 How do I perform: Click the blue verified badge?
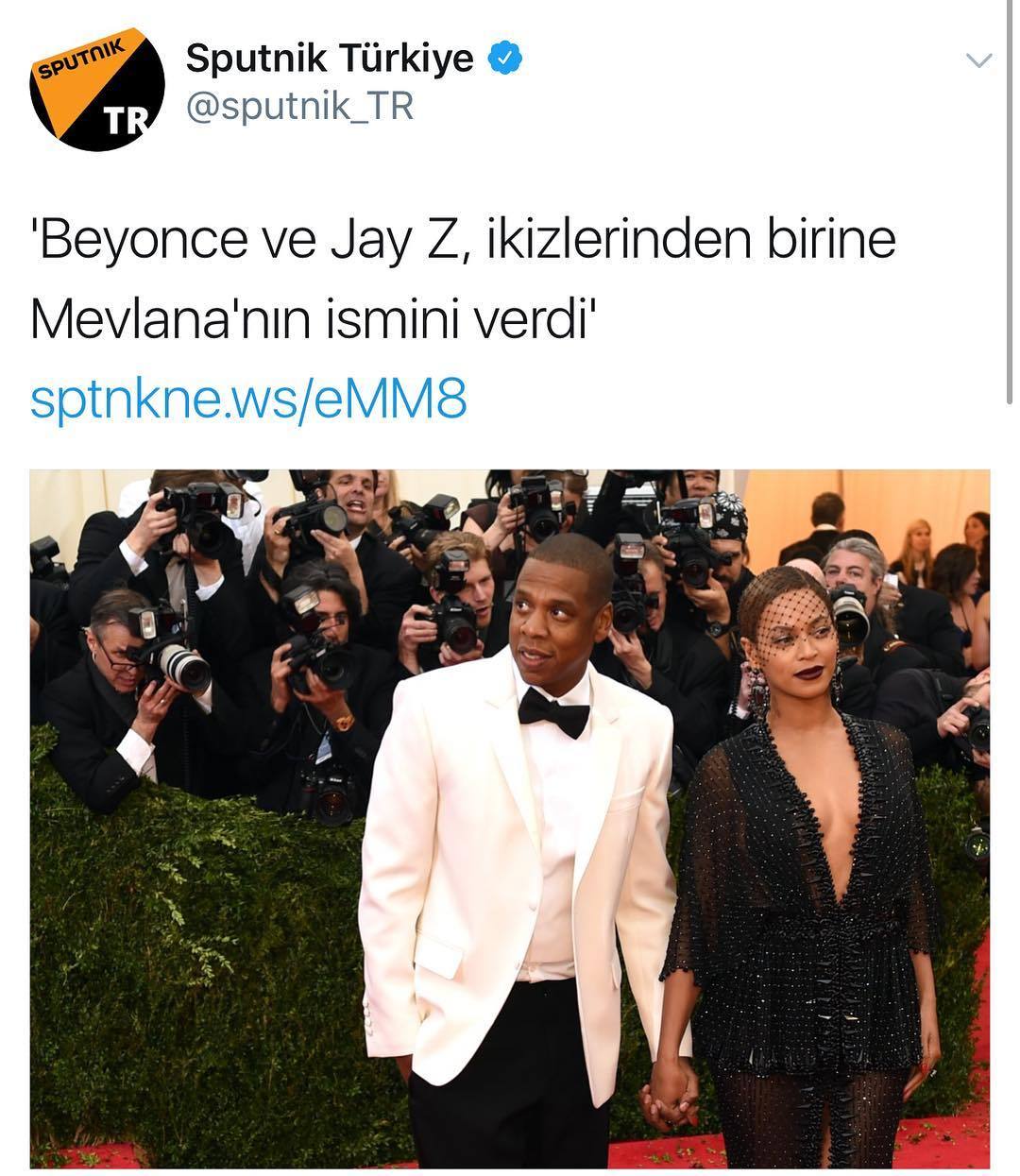[506, 59]
